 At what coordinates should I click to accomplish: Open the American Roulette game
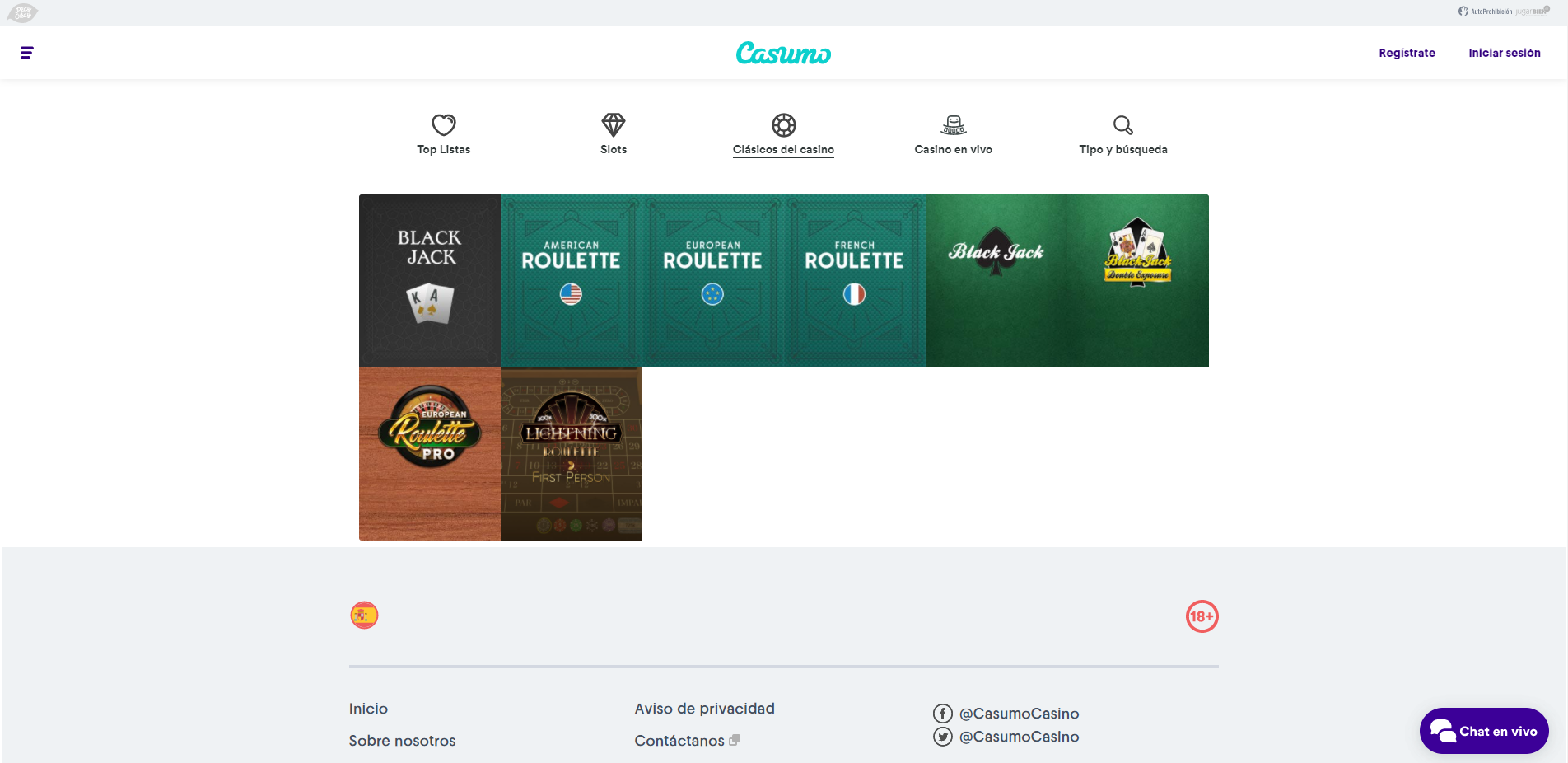click(572, 281)
